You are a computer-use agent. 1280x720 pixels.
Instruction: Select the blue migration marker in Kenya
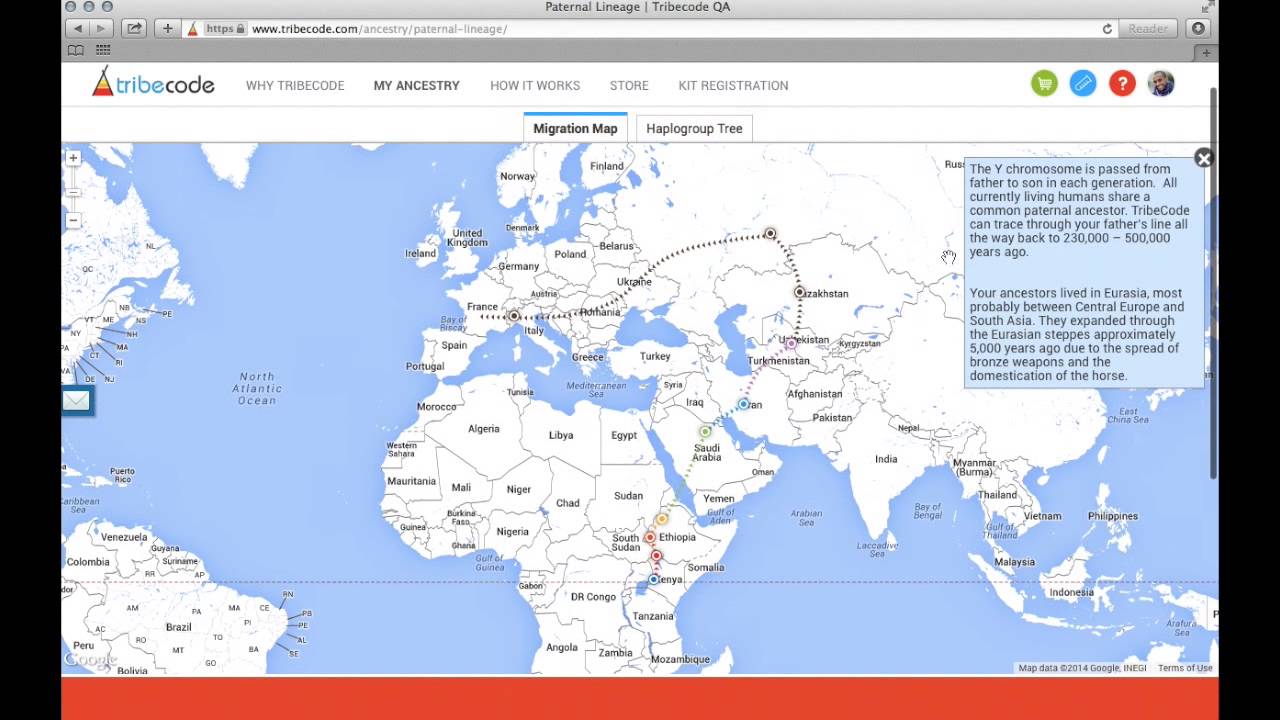click(x=653, y=579)
